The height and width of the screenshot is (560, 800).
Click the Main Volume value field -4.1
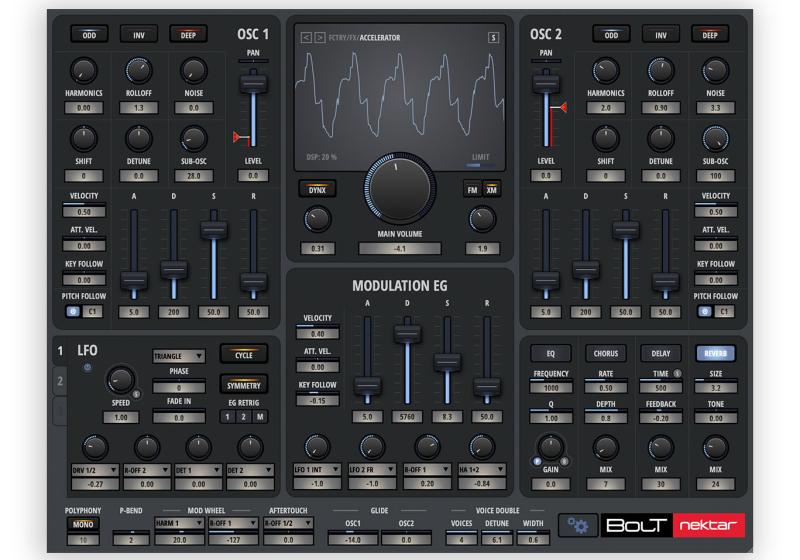[399, 248]
